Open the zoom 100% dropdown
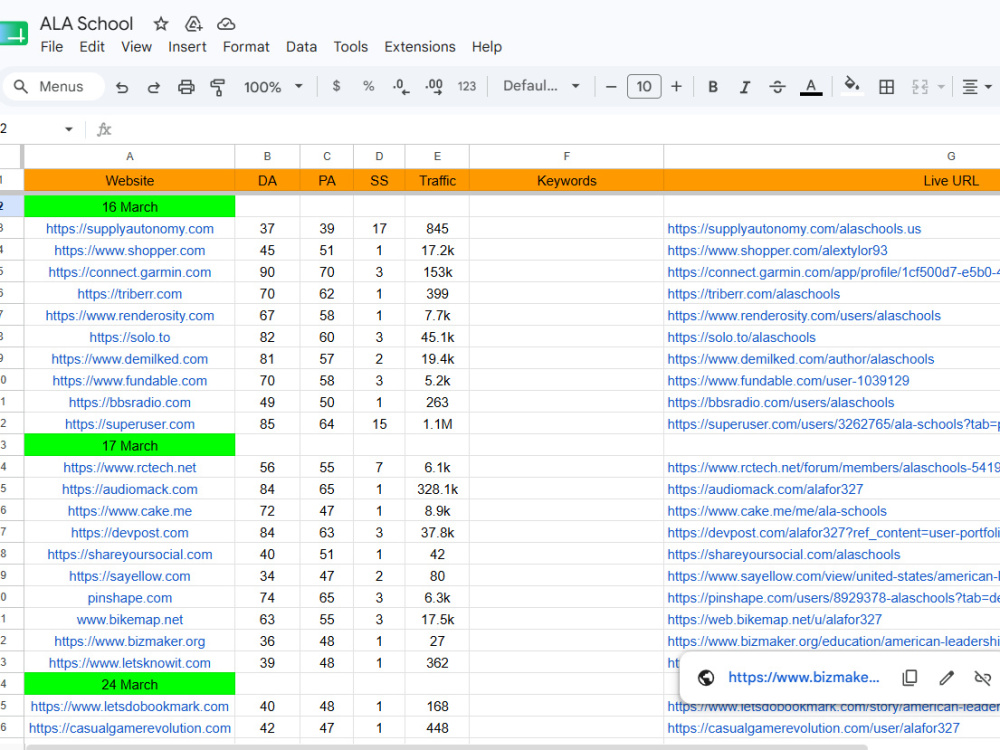Screen dimensions: 1000x750 tap(273, 87)
